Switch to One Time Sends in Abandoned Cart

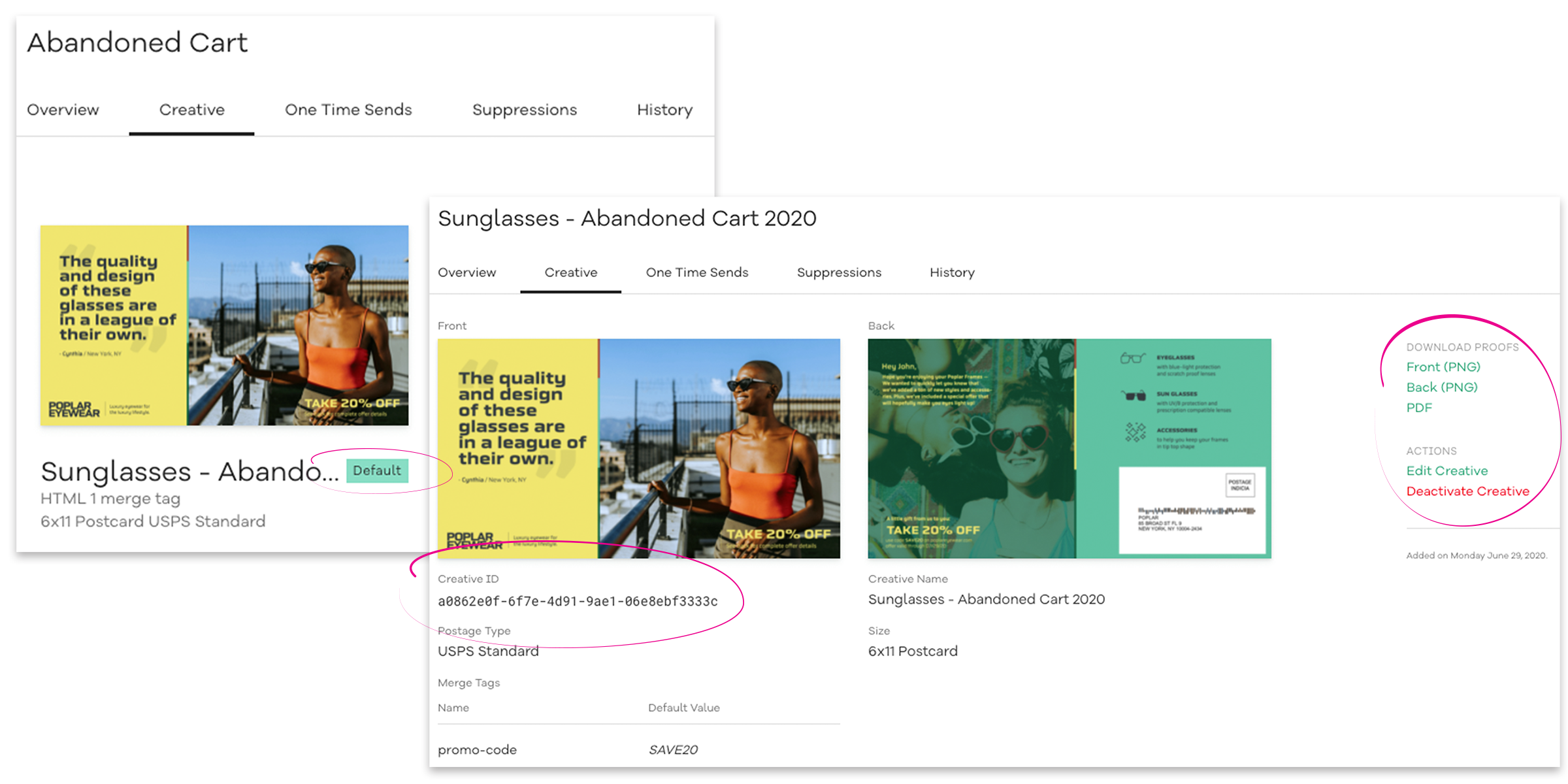click(348, 110)
